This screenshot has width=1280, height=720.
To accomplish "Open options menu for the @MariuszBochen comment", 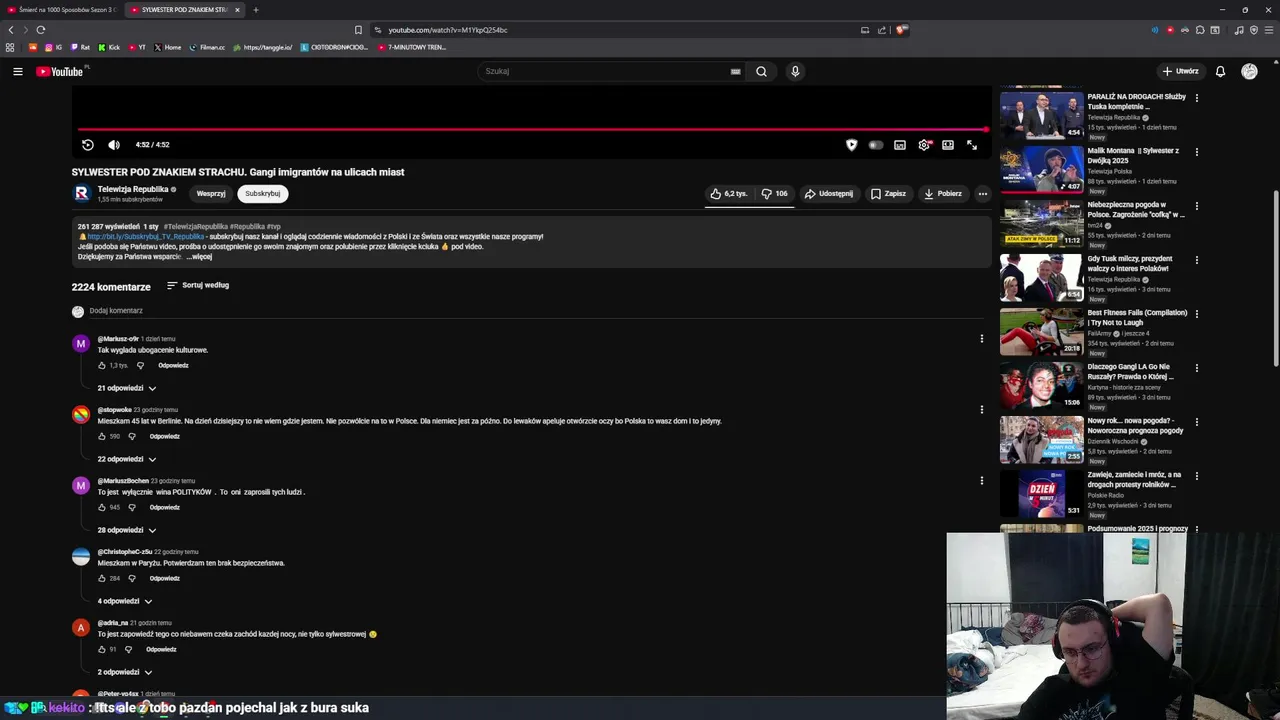I will click(981, 481).
